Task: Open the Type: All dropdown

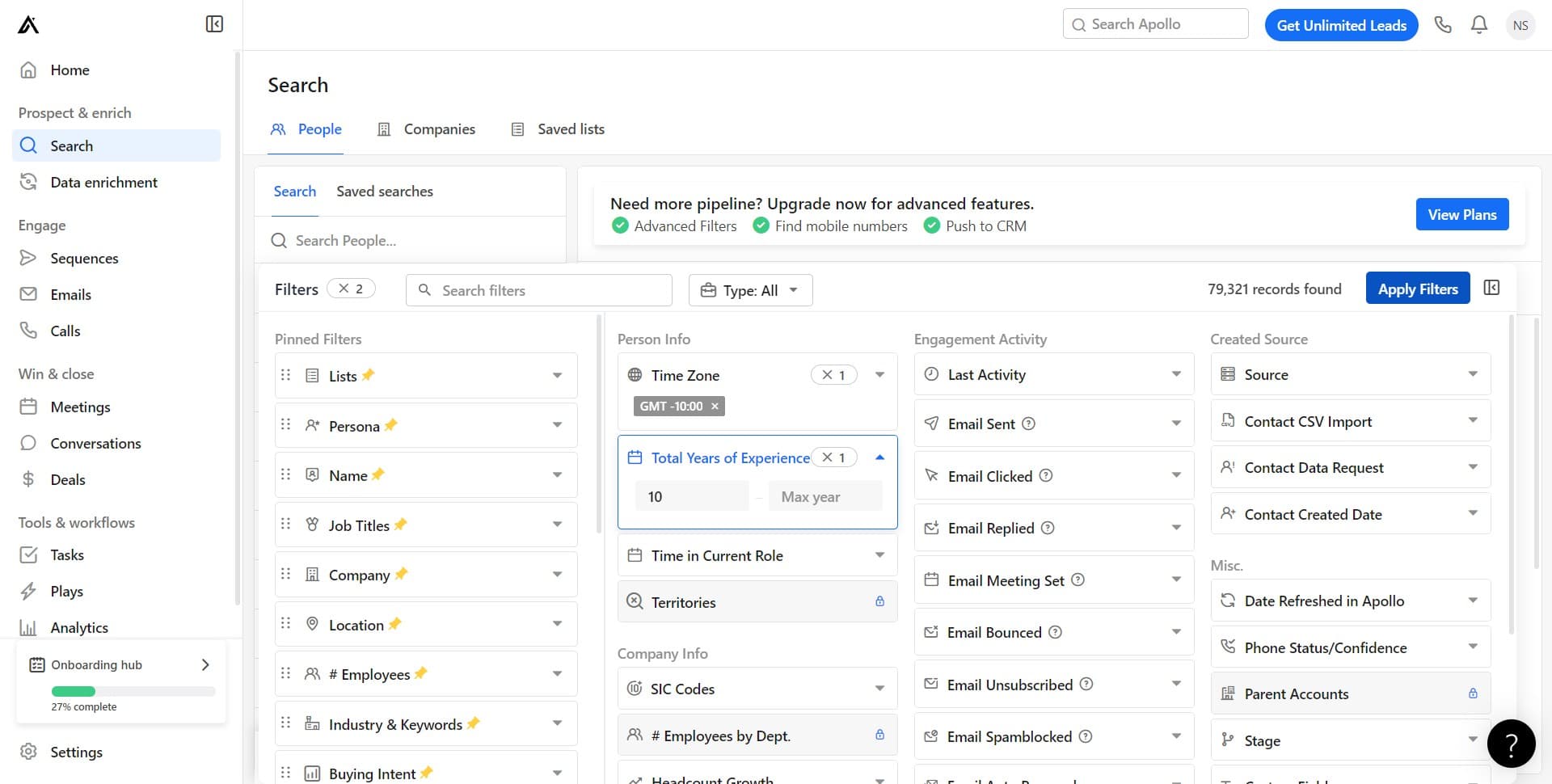Action: (x=750, y=290)
